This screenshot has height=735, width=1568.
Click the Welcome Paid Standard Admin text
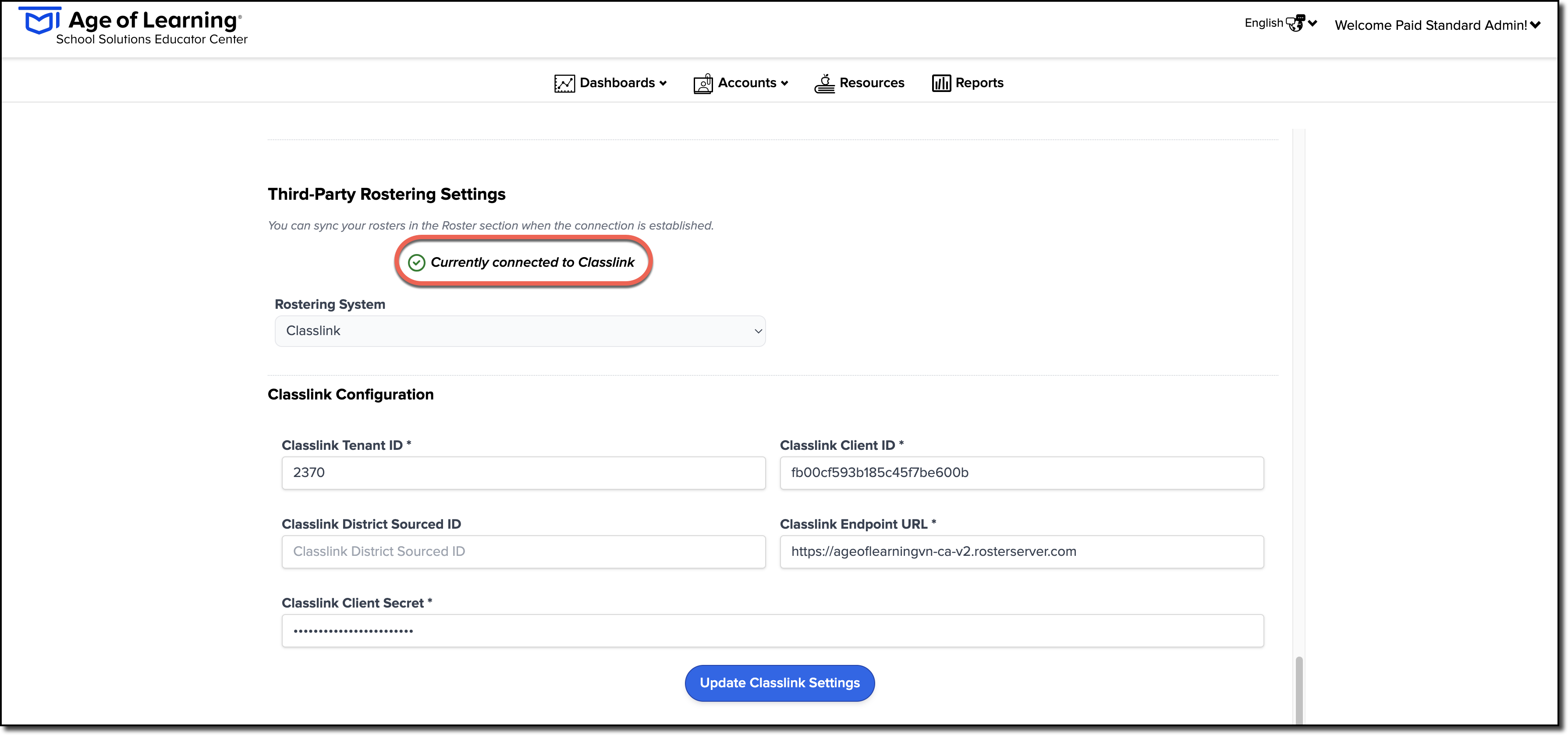pos(1430,25)
